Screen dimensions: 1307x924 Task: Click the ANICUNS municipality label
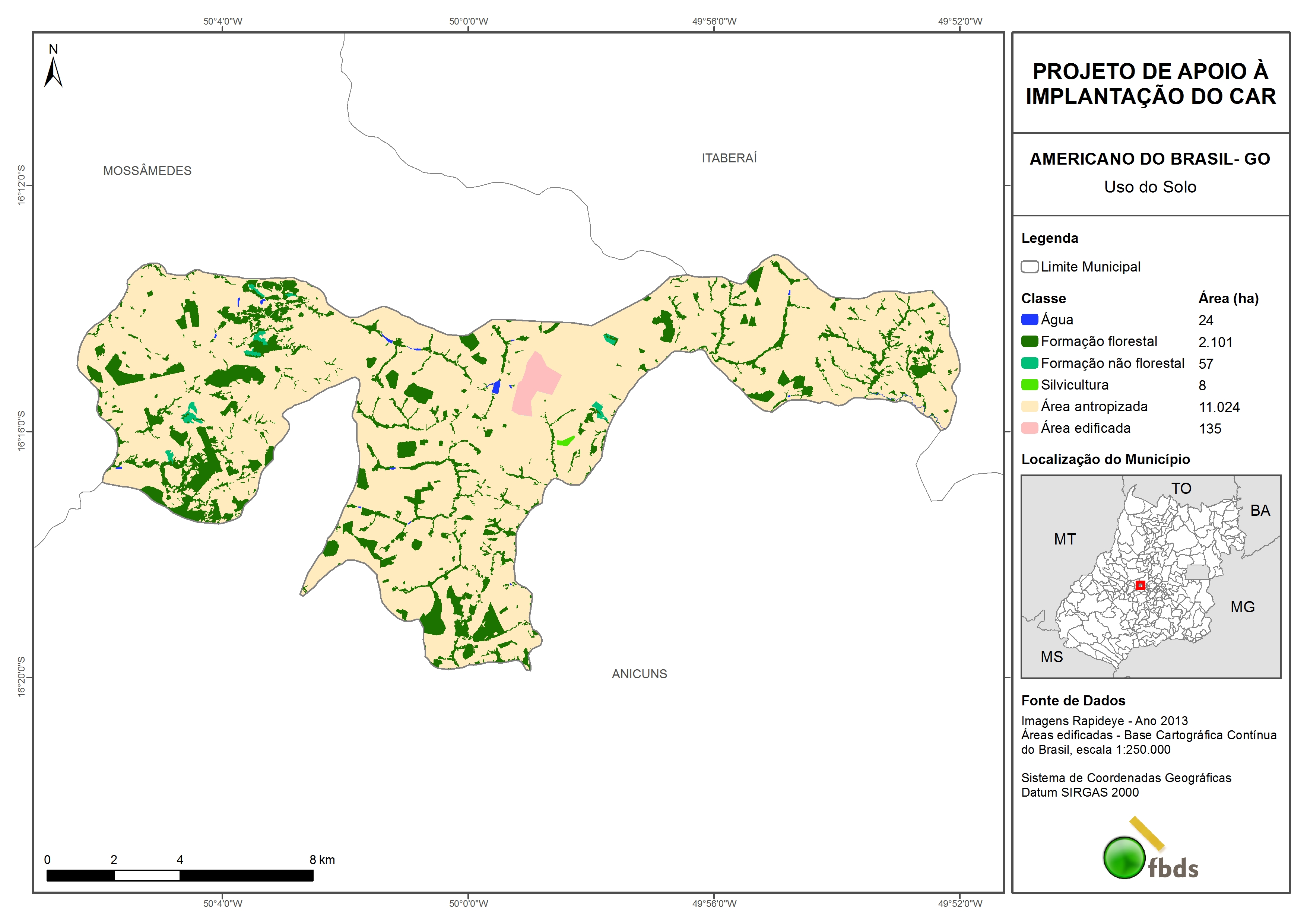tap(639, 673)
